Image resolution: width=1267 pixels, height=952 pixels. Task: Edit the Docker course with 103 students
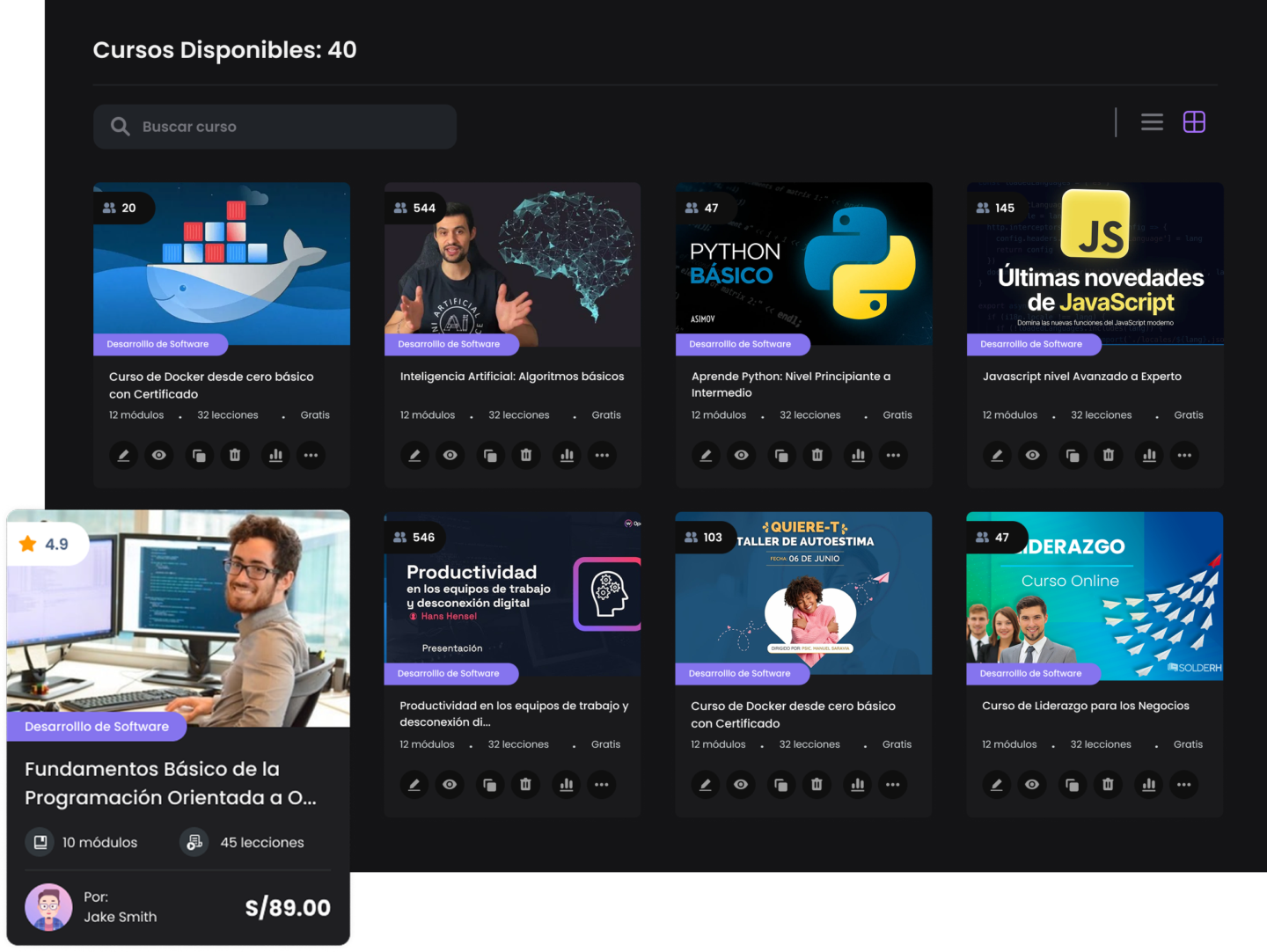(x=705, y=784)
